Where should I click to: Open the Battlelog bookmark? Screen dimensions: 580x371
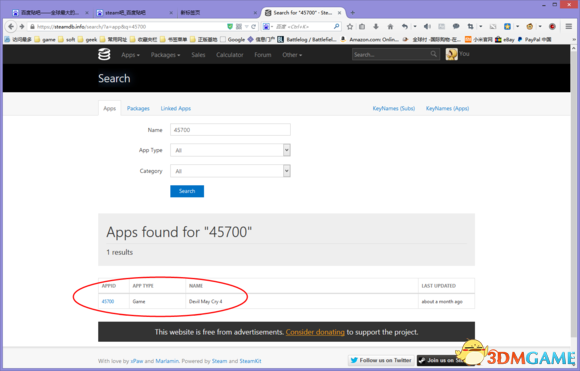307,39
